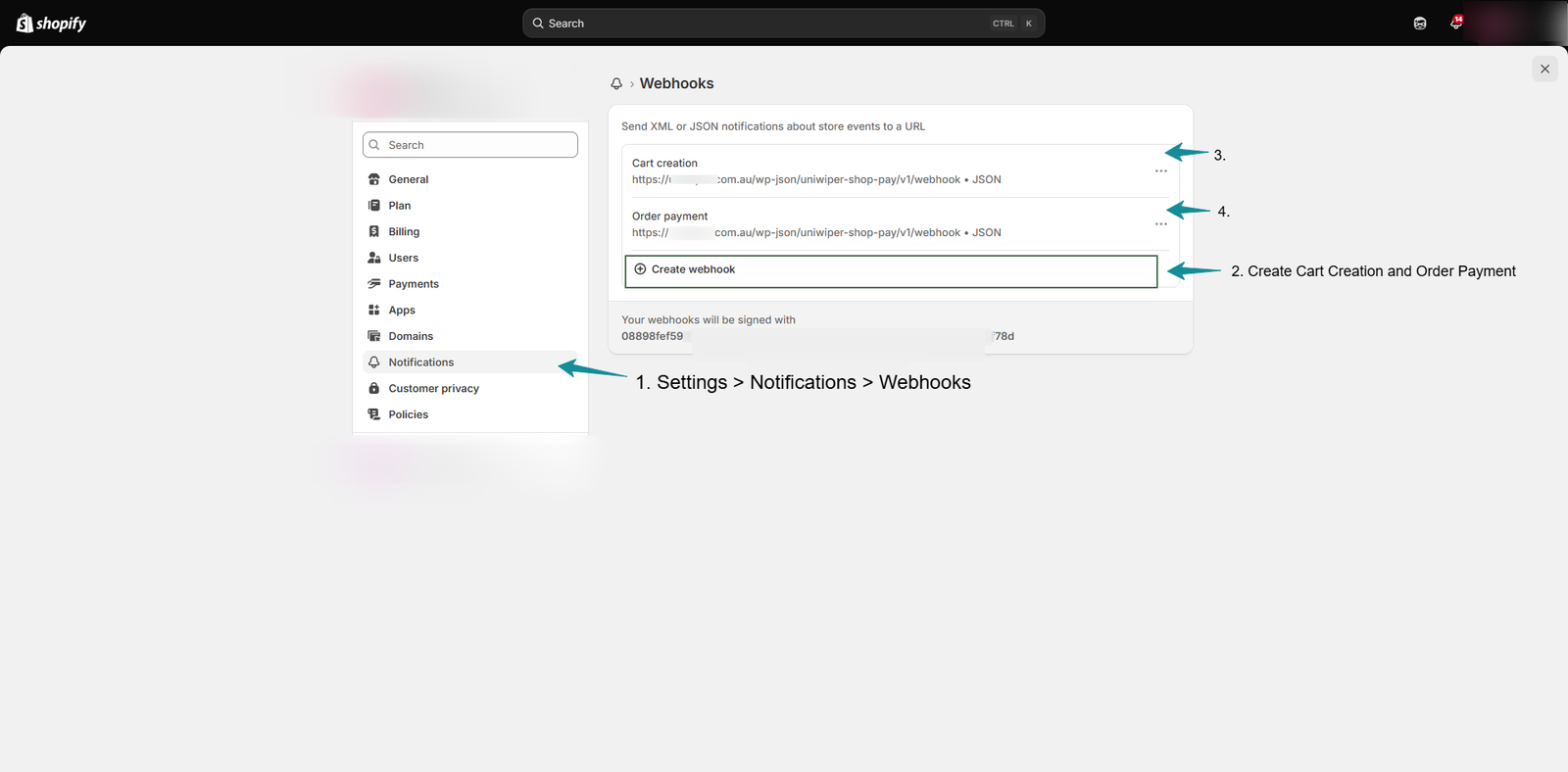This screenshot has height=772, width=1568.
Task: Open the notifications bell in top bar
Action: click(x=1456, y=23)
